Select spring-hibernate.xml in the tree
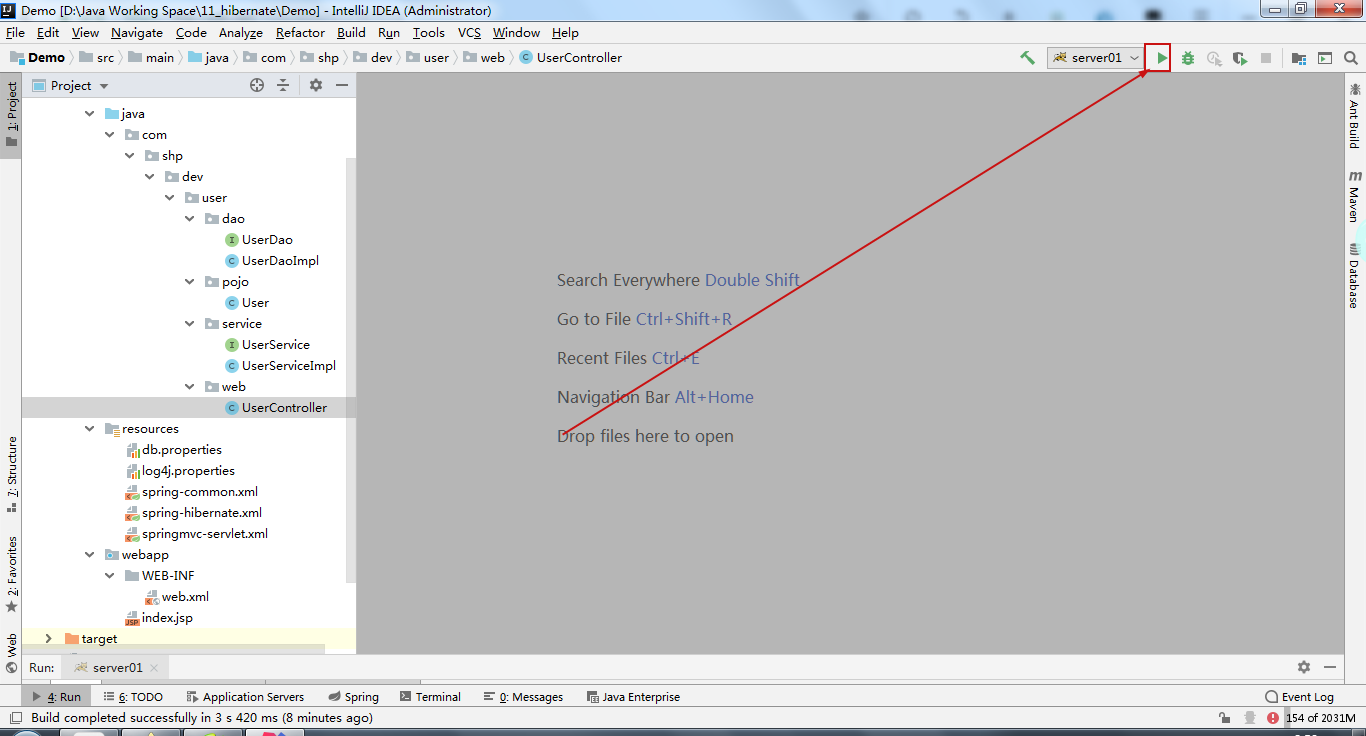The width and height of the screenshot is (1366, 736). coord(193,513)
